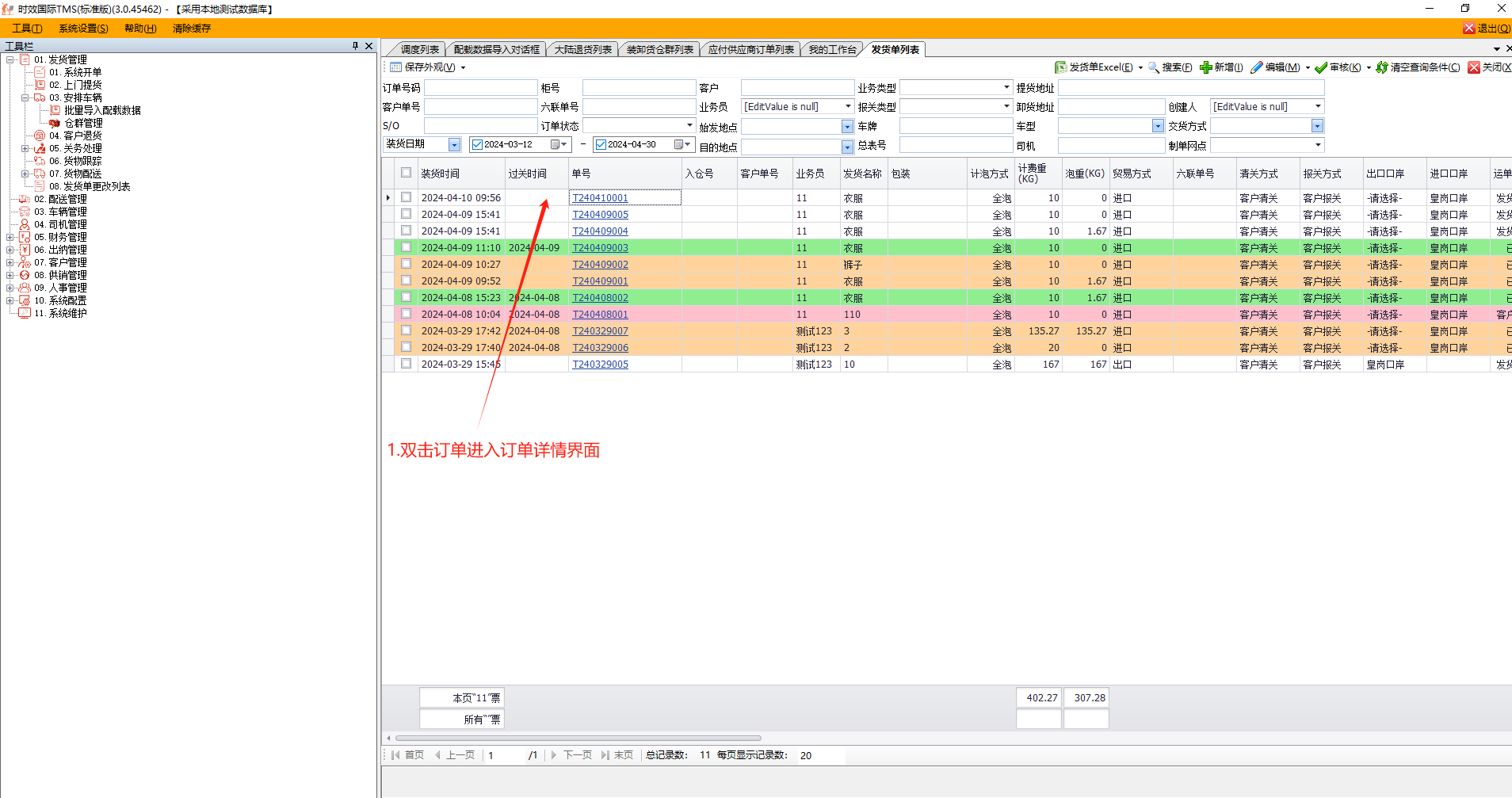Click the 订单号码 input field
The image size is (1512, 798).
tap(480, 87)
